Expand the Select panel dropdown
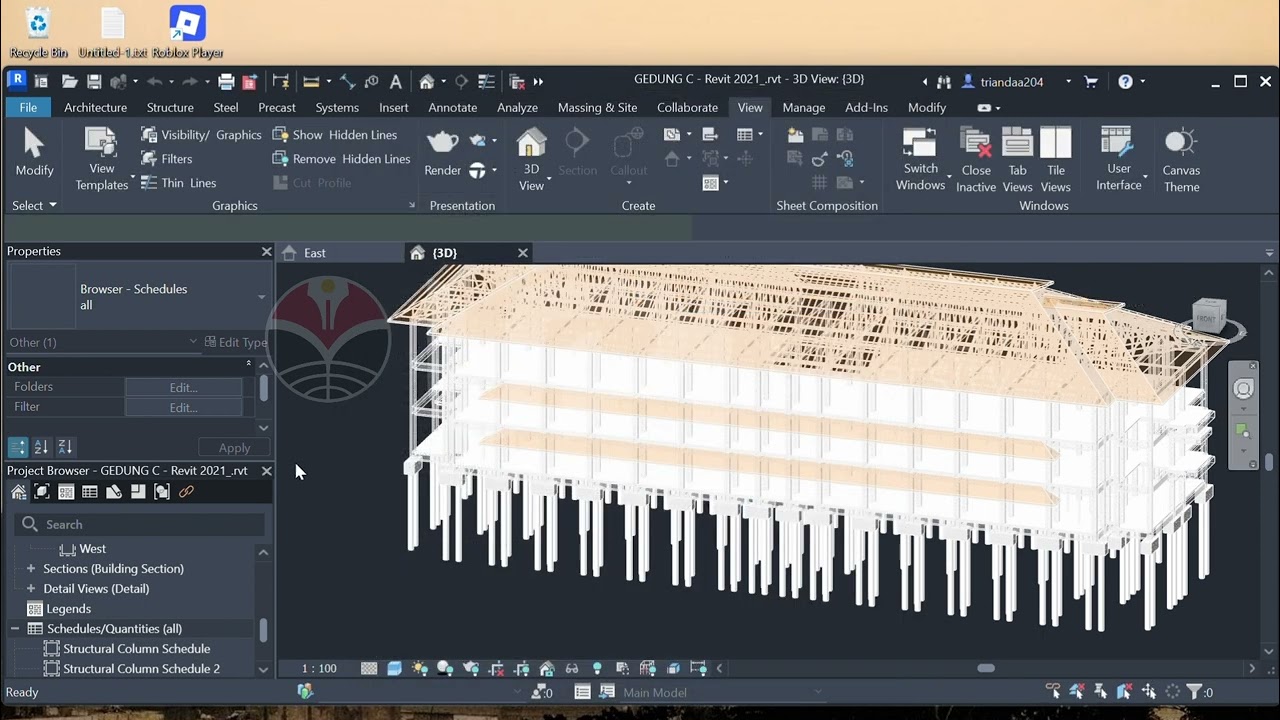Screen dimensions: 1280x720 point(34,206)
